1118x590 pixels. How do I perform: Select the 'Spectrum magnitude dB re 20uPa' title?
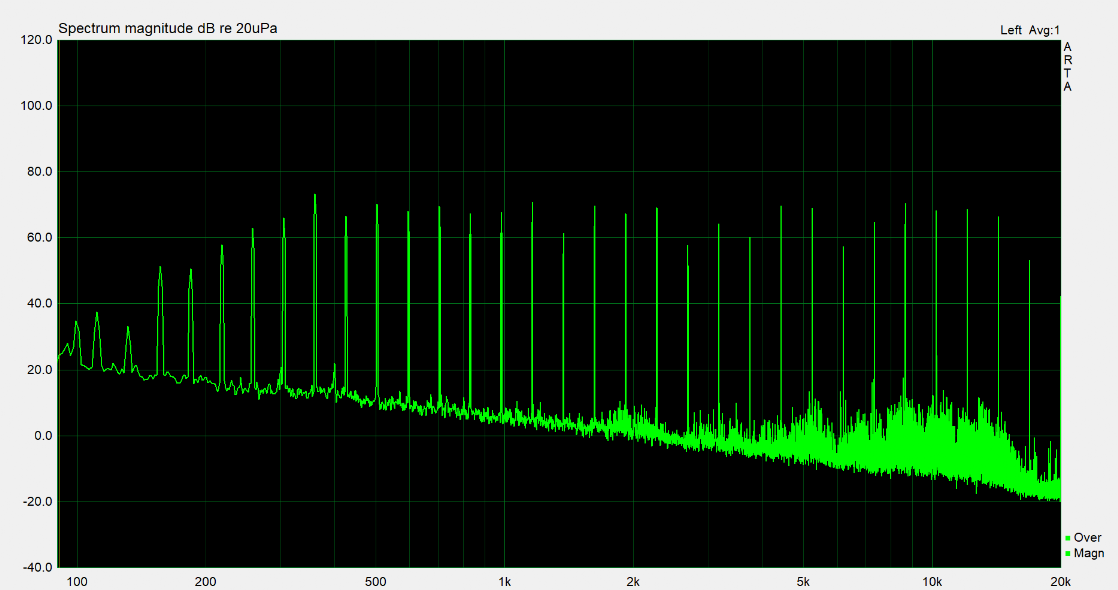tap(168, 29)
